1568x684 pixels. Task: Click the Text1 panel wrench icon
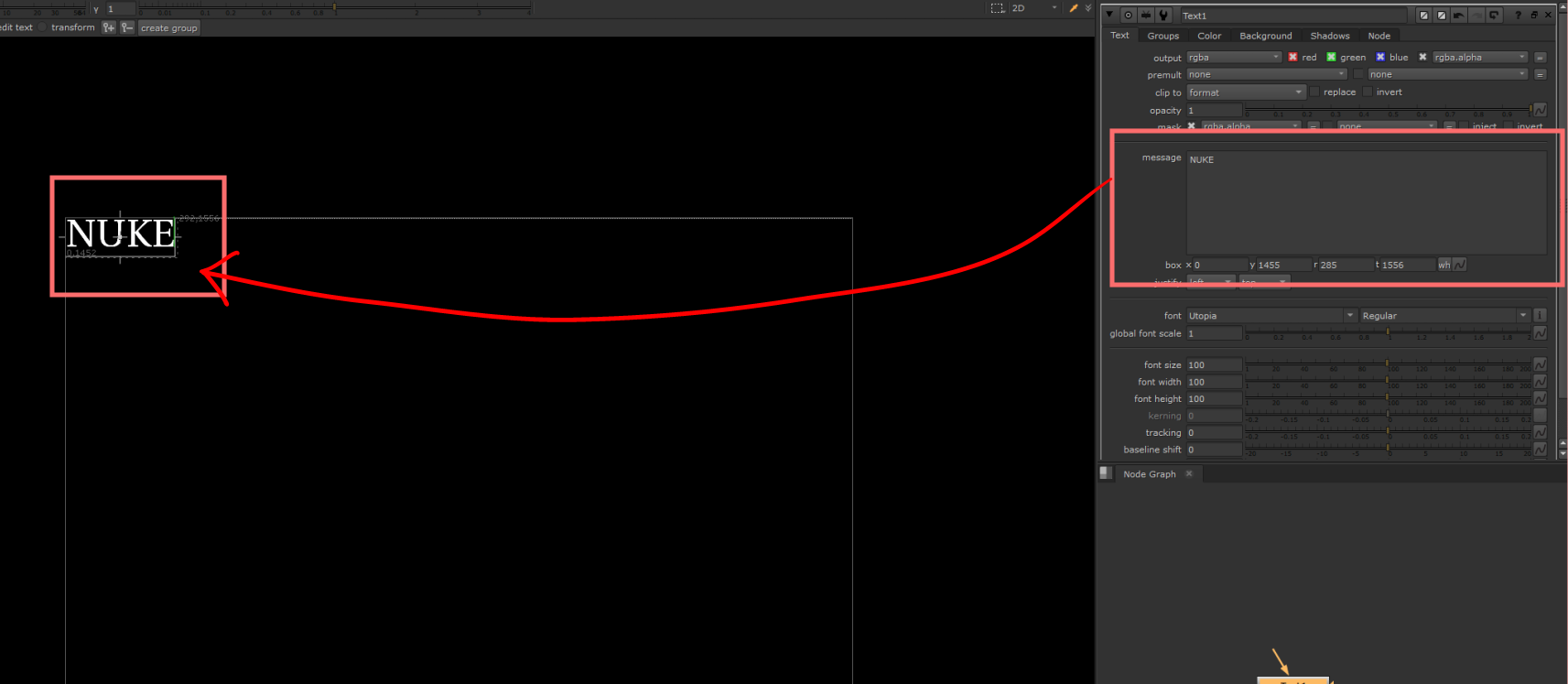[1163, 16]
